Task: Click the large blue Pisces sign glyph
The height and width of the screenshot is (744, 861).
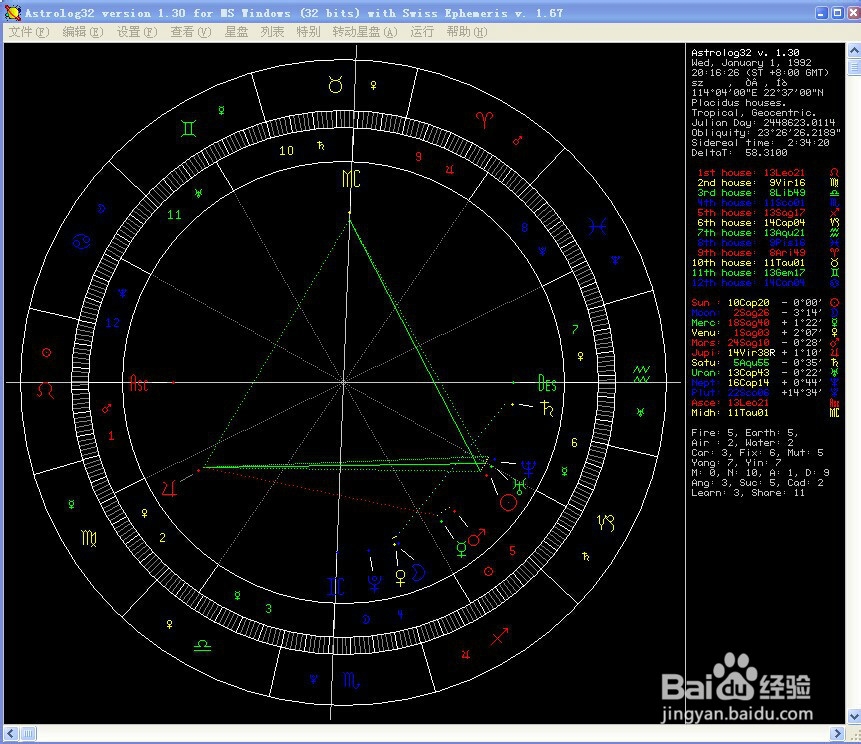Action: [x=597, y=226]
